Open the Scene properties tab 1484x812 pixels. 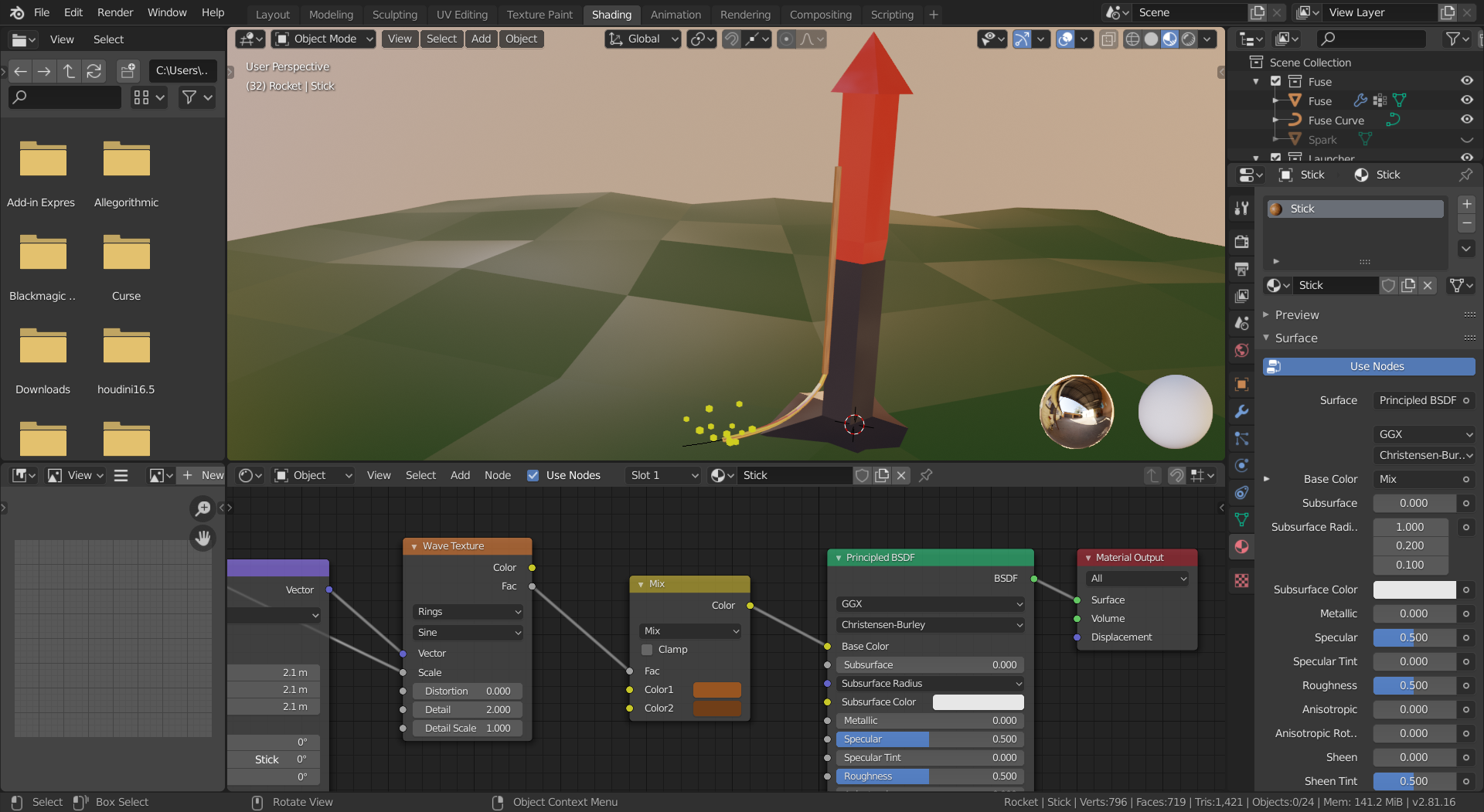(1241, 323)
